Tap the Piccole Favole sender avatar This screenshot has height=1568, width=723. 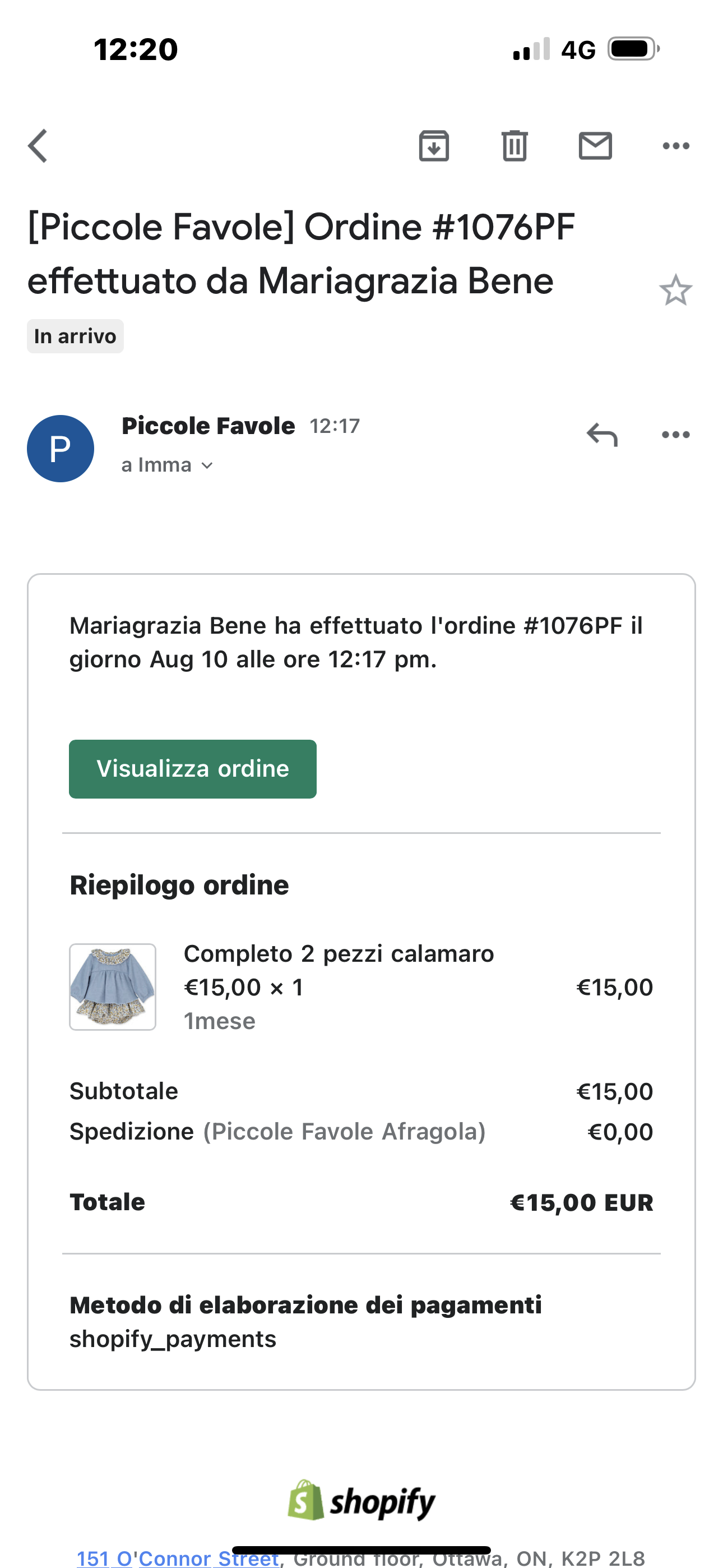[x=61, y=449]
